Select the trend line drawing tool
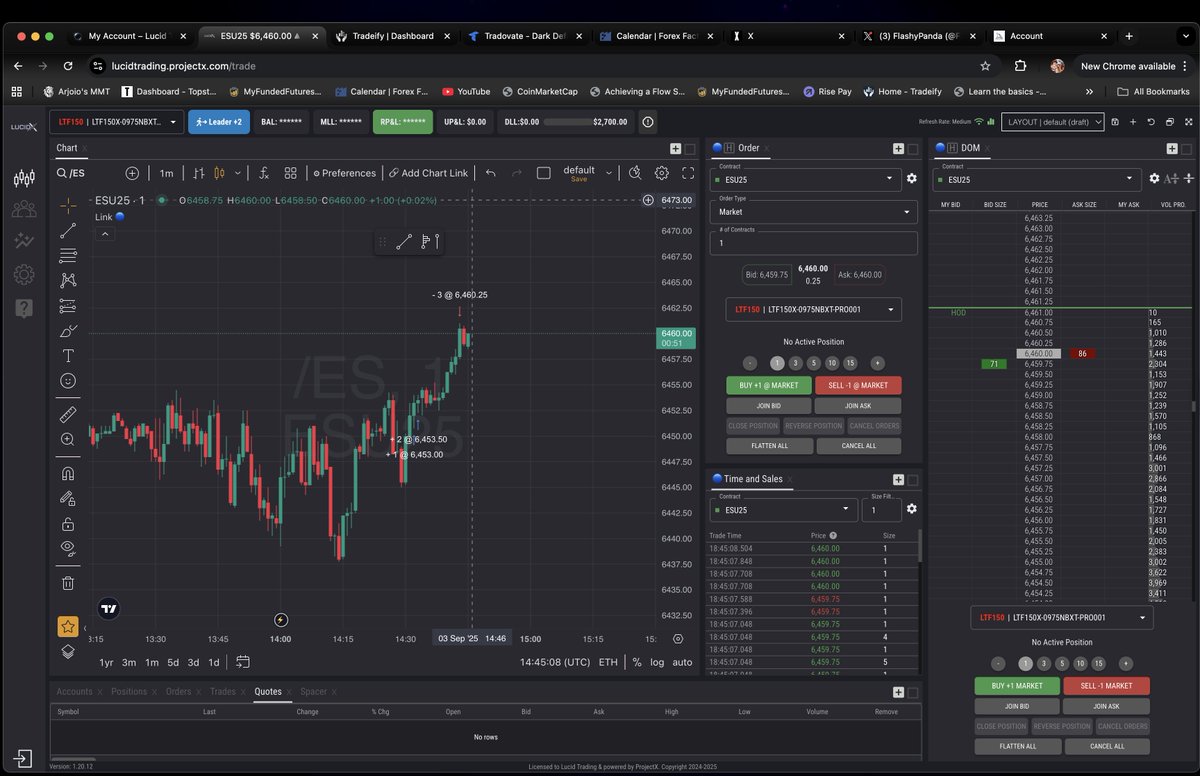The width and height of the screenshot is (1200, 776). (68, 231)
